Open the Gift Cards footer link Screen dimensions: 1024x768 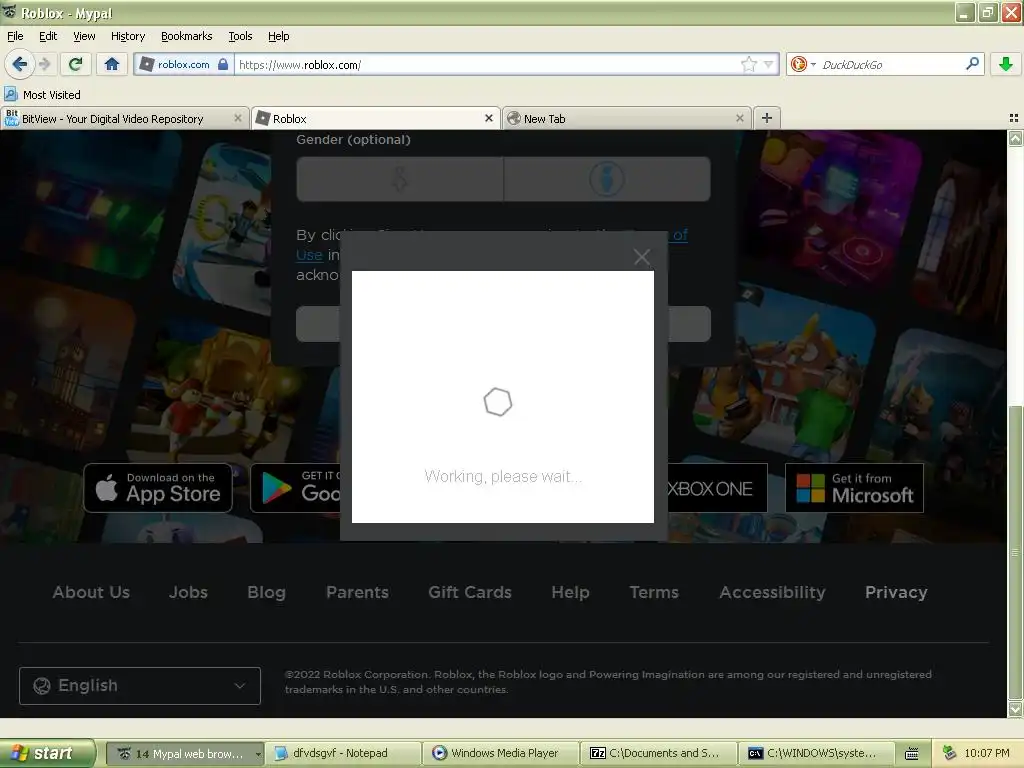[x=470, y=592]
